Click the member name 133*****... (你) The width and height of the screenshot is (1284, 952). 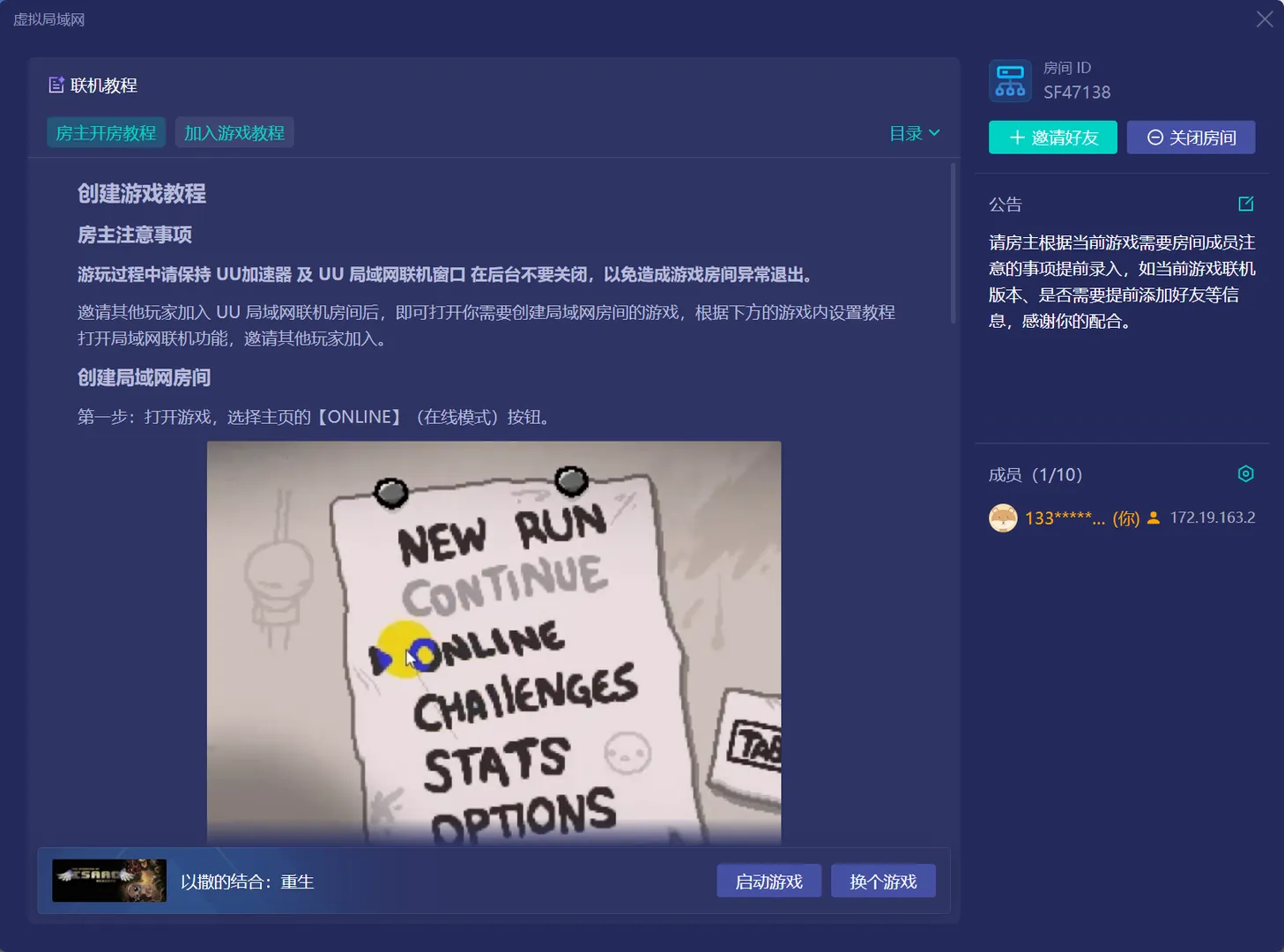pos(1082,518)
